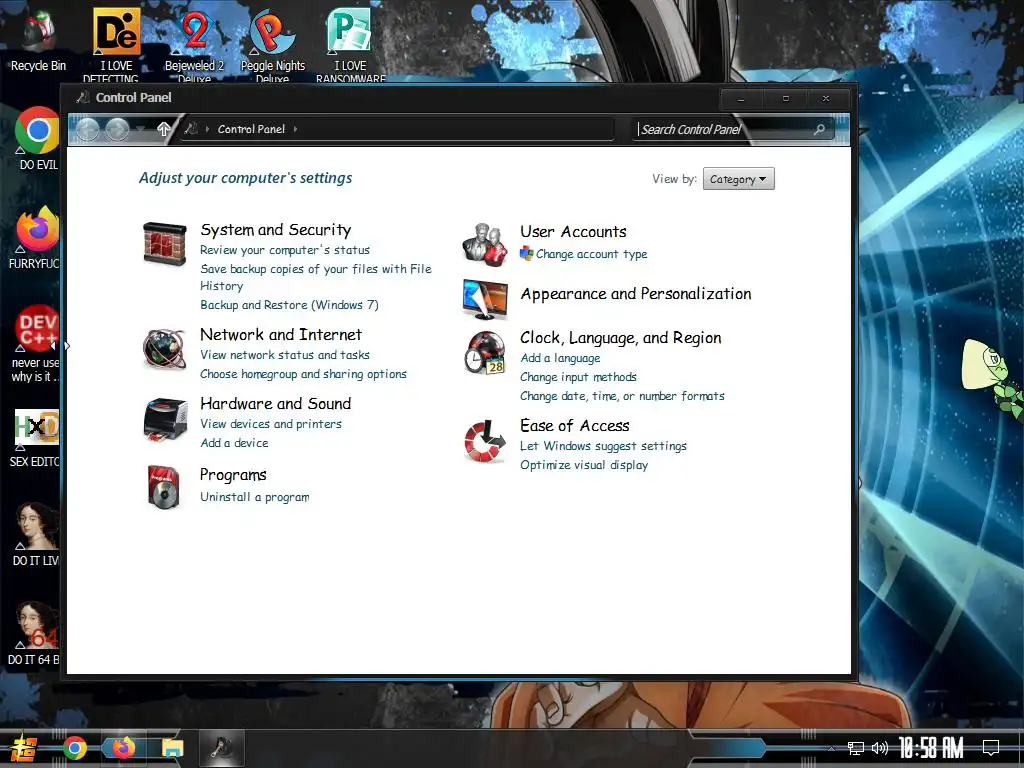Open Ease of Access heading
The image size is (1024, 768).
(575, 426)
